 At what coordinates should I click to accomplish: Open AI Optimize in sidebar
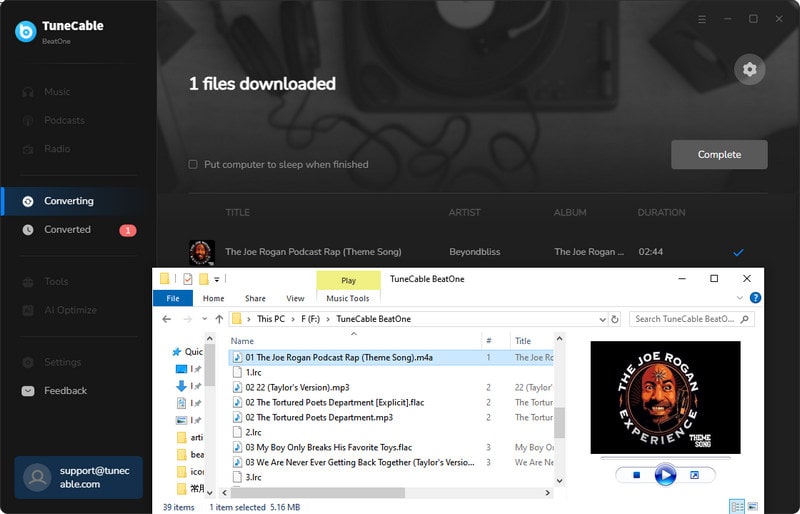click(x=70, y=310)
